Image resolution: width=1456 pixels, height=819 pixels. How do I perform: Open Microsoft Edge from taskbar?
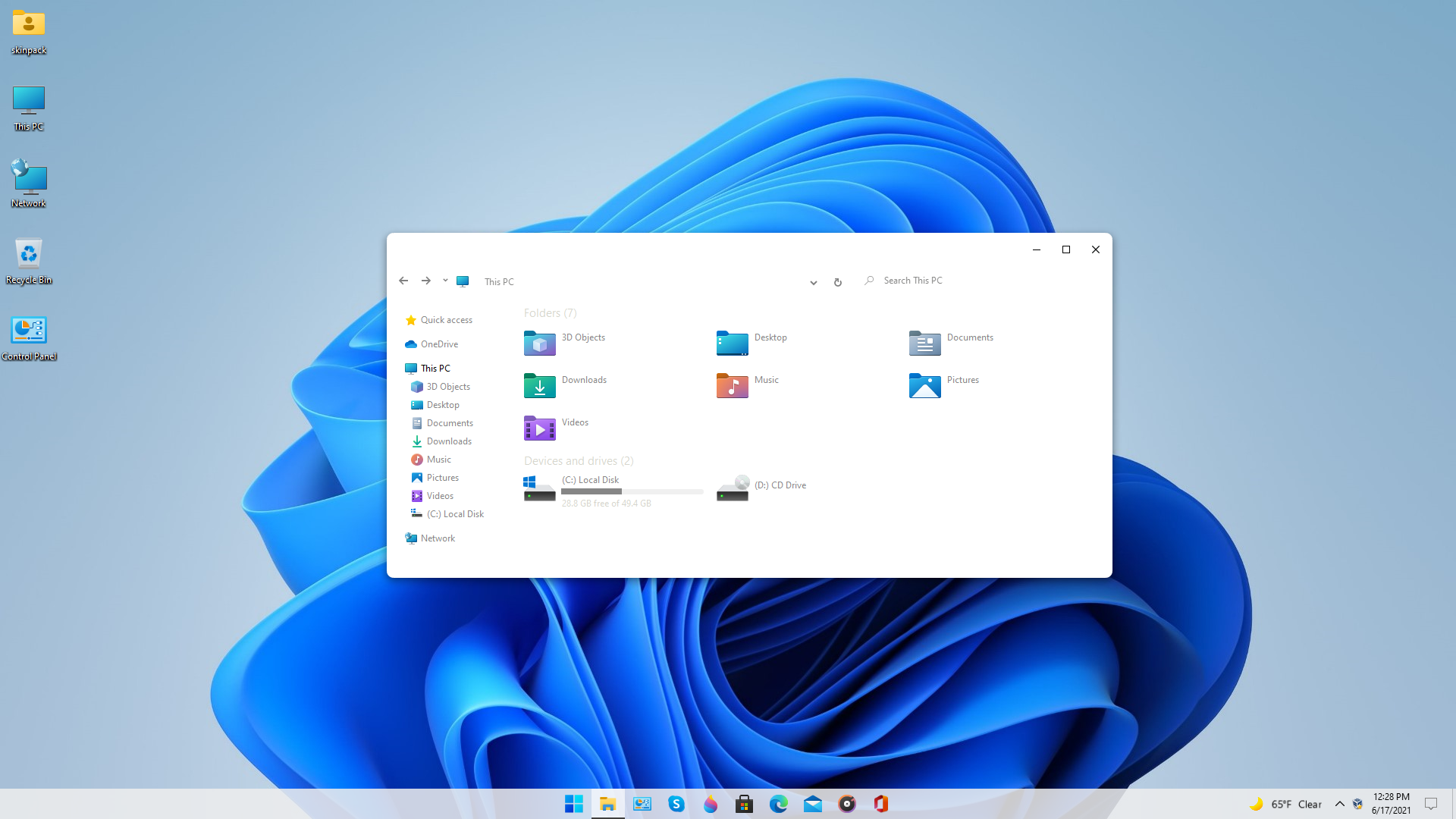pos(778,804)
